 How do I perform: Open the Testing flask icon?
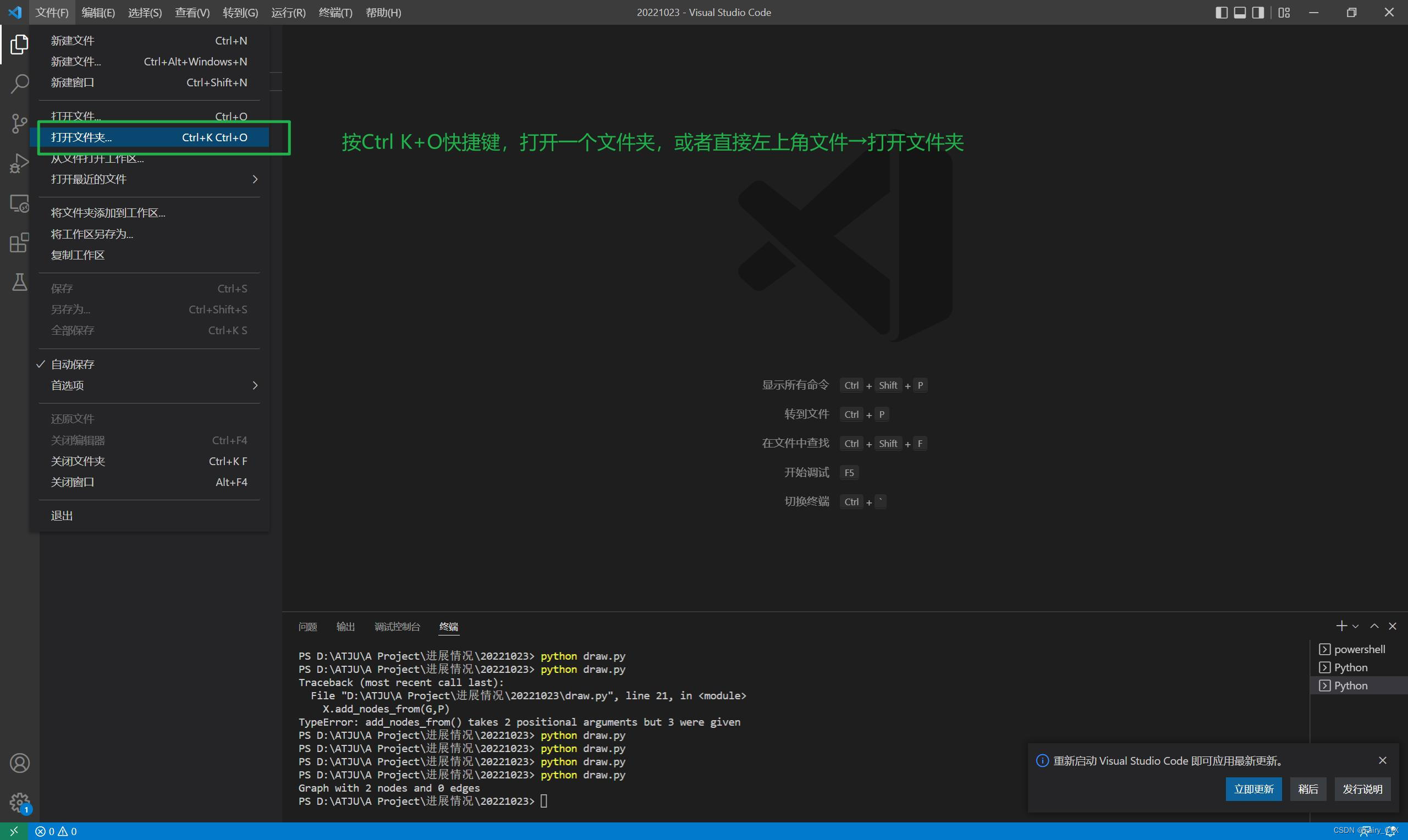pos(19,282)
